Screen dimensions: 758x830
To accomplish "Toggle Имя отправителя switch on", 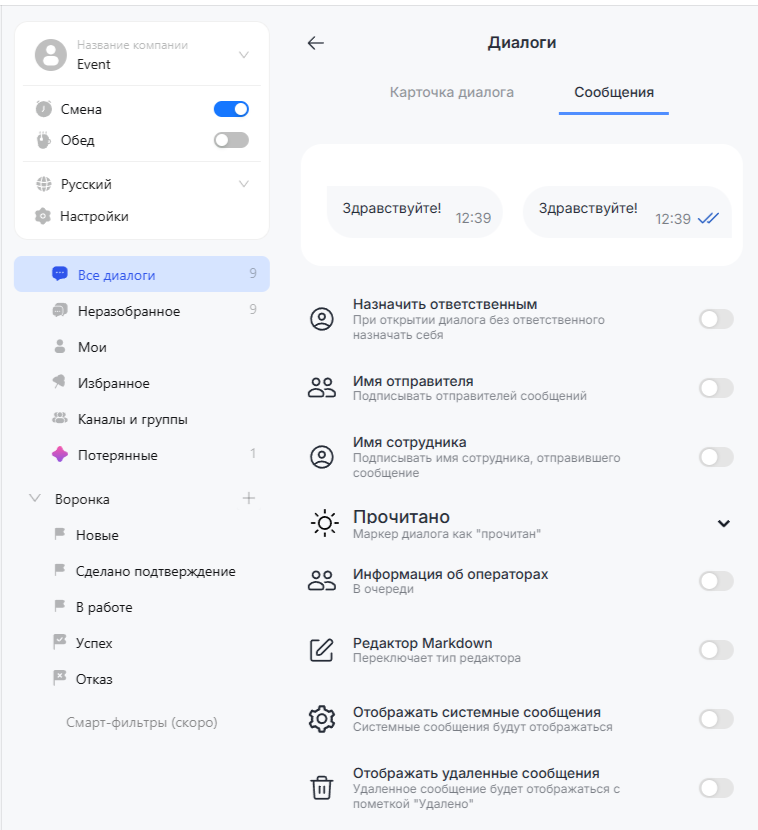I will coord(716,388).
